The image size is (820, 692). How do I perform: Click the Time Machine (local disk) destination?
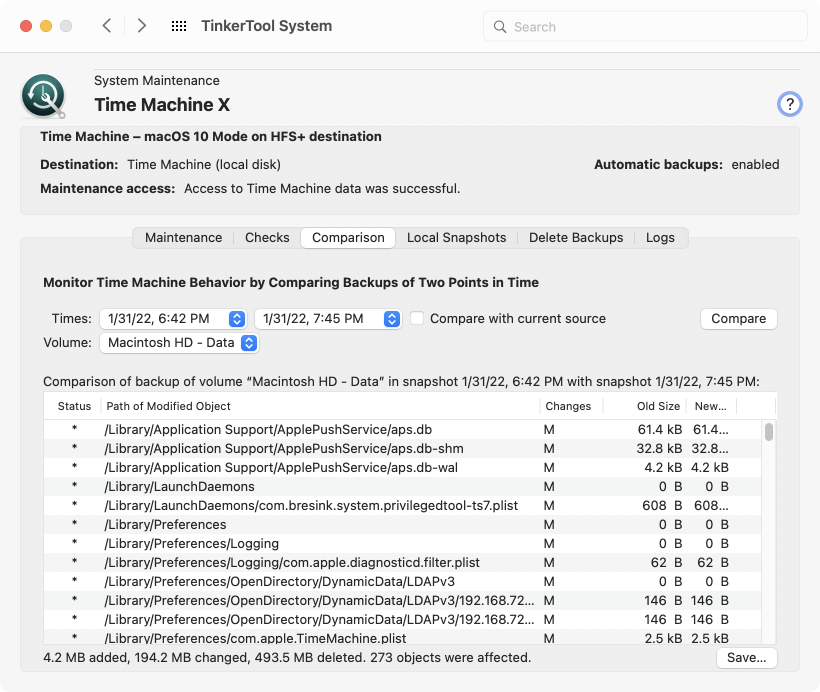204,164
